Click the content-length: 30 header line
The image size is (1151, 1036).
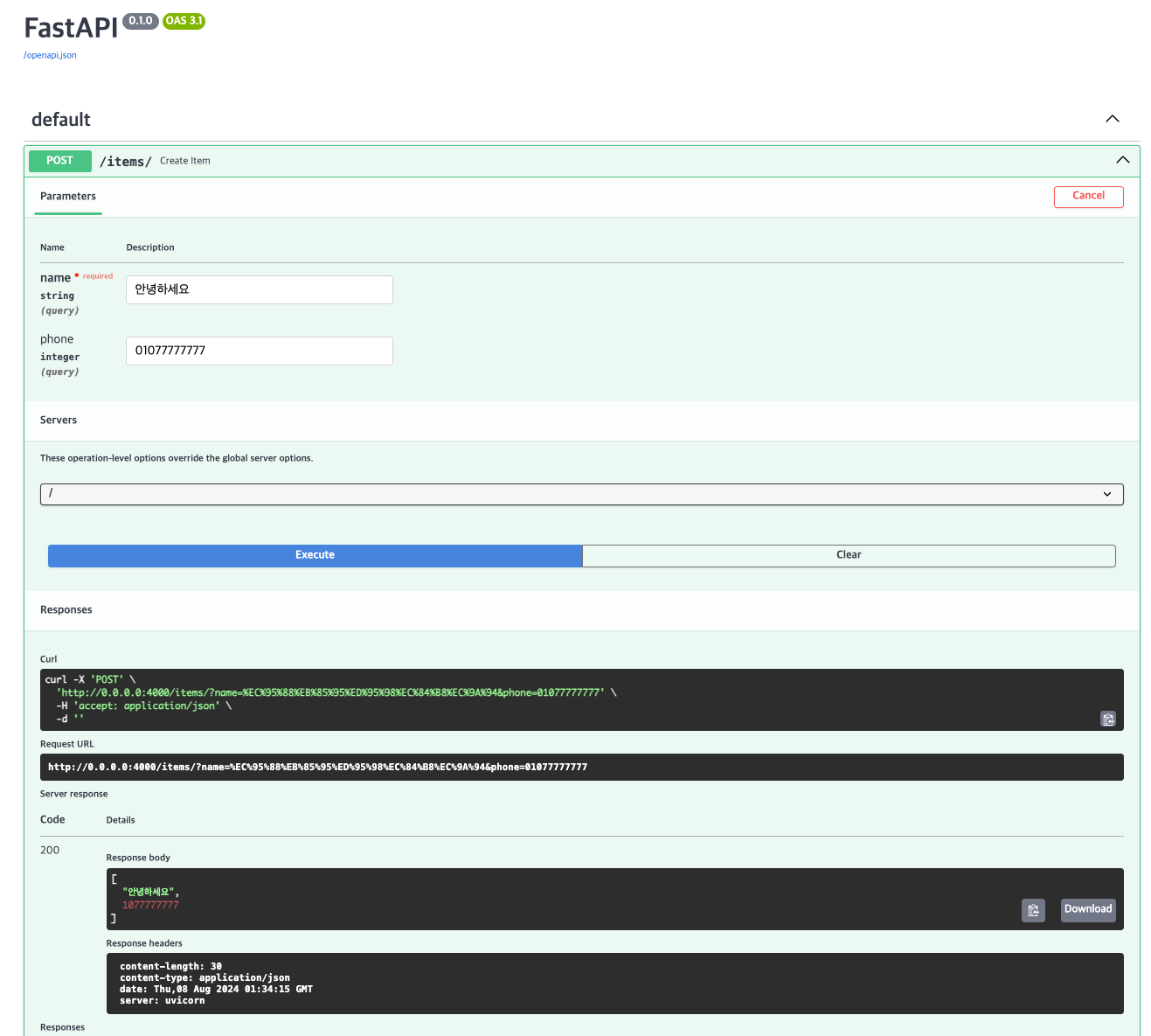(x=170, y=967)
